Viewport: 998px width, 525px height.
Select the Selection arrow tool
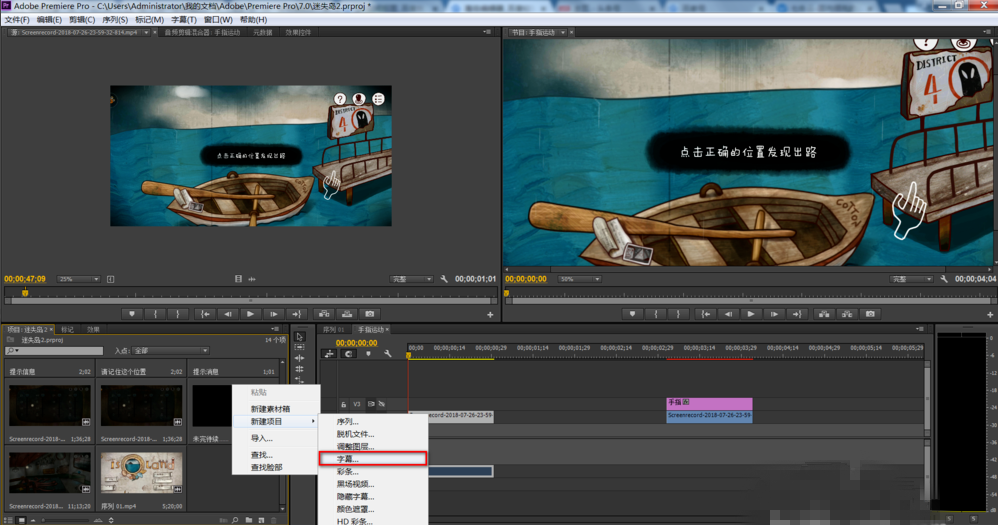pyautogui.click(x=300, y=336)
